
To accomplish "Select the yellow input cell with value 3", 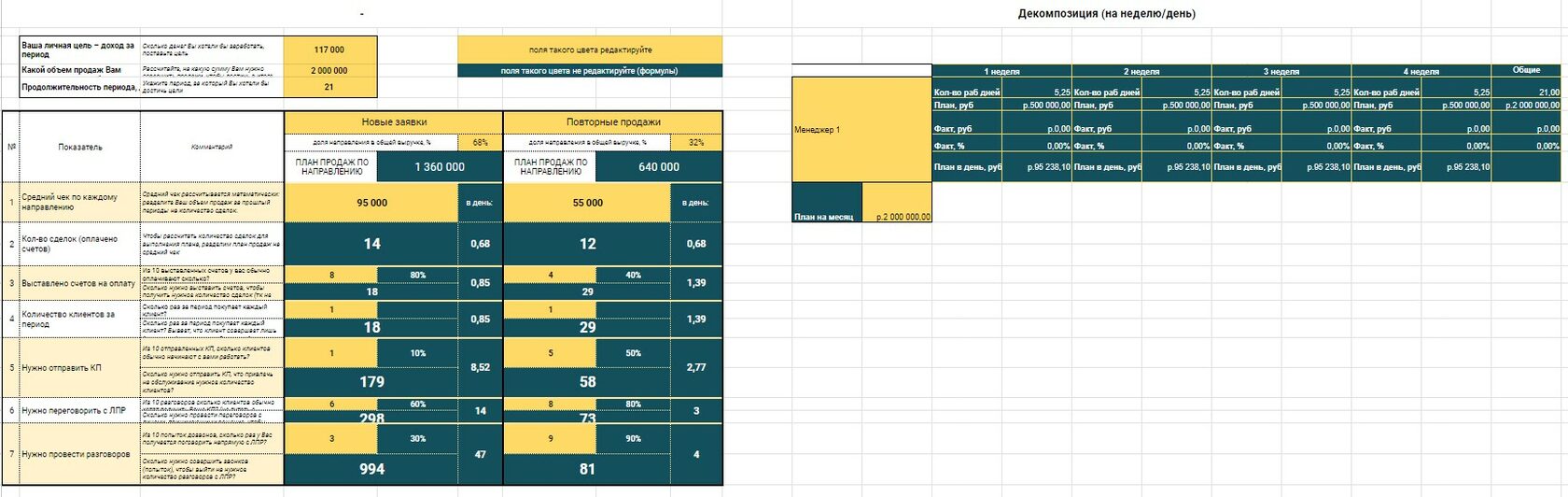I will [x=331, y=438].
